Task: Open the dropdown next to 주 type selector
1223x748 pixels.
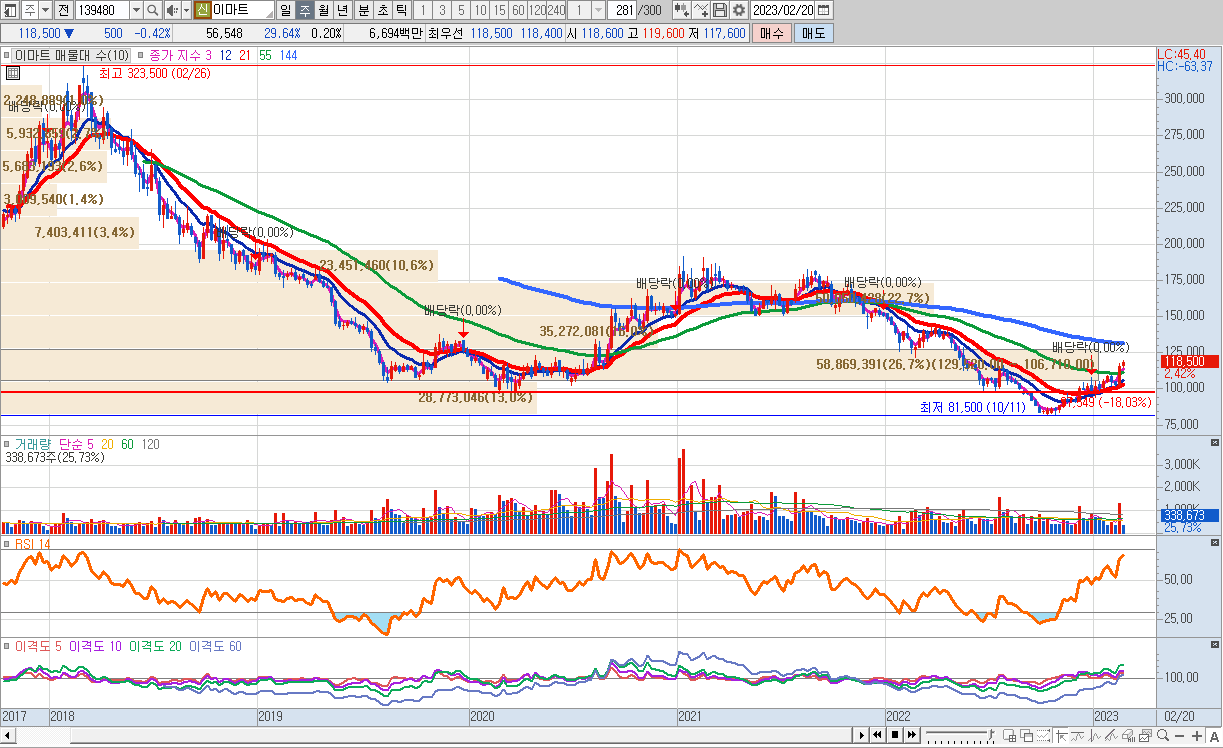Action: point(44,10)
